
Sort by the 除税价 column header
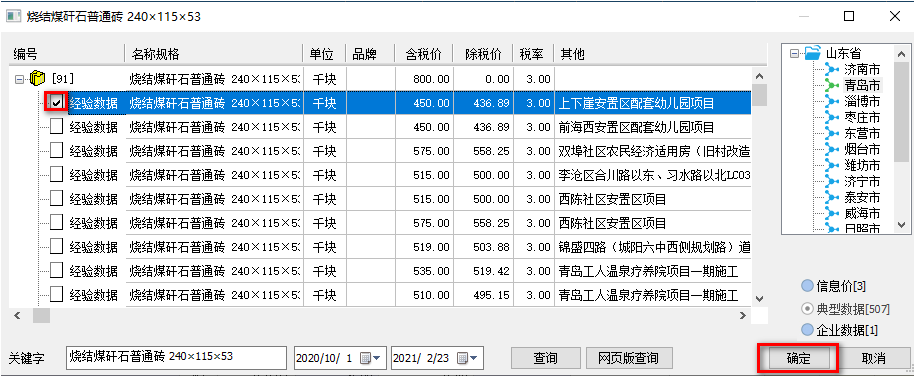click(x=483, y=55)
